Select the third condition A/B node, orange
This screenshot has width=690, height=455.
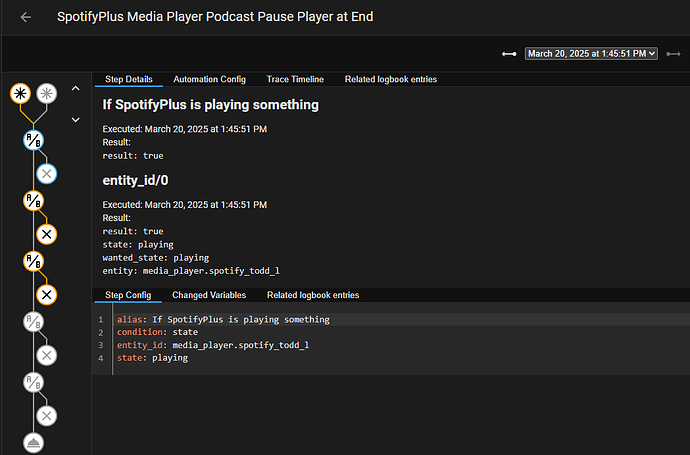(x=33, y=261)
